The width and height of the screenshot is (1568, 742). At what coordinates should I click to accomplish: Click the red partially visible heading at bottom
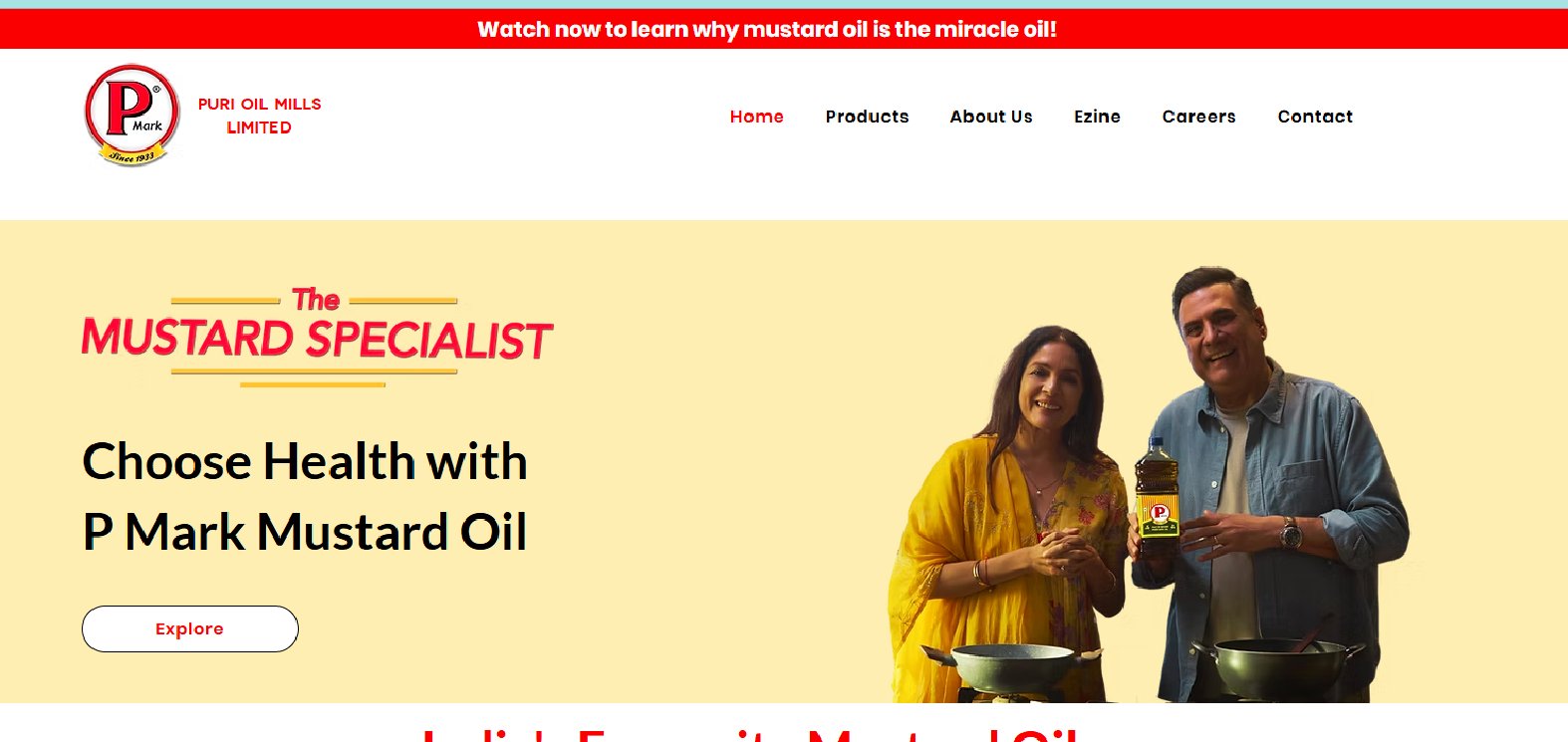(x=752, y=734)
